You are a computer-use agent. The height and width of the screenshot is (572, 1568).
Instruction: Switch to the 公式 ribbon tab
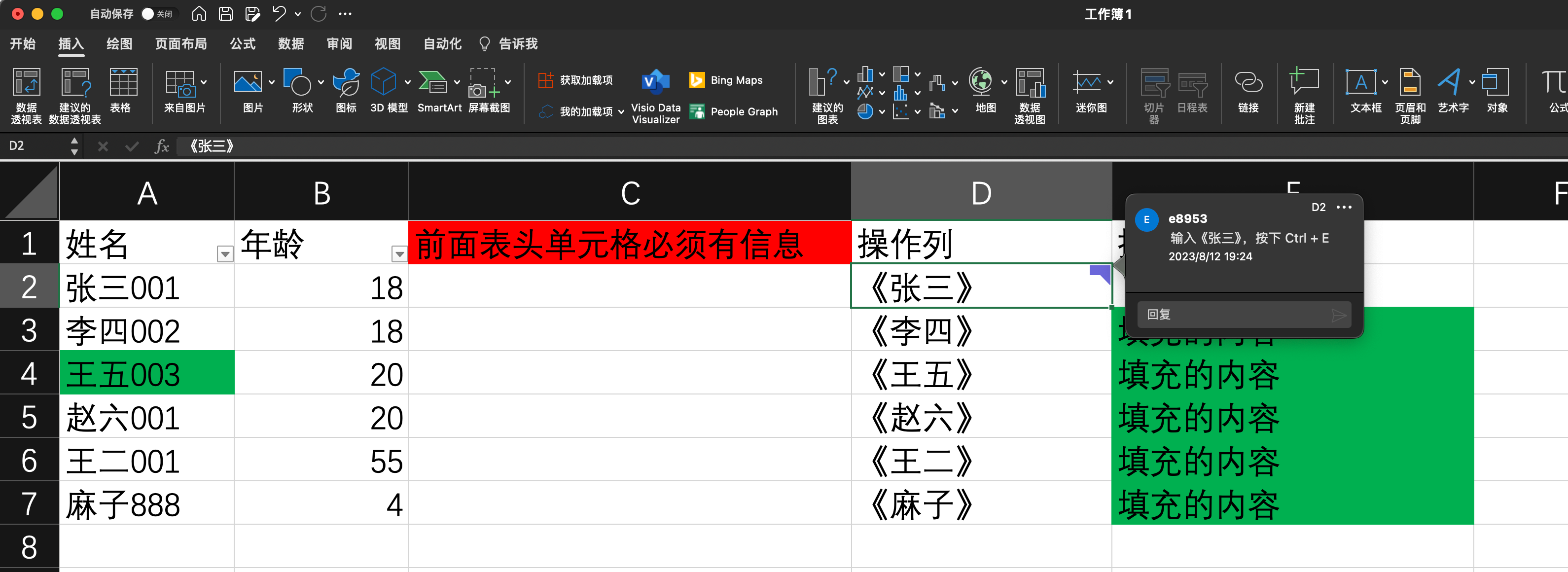pyautogui.click(x=242, y=44)
